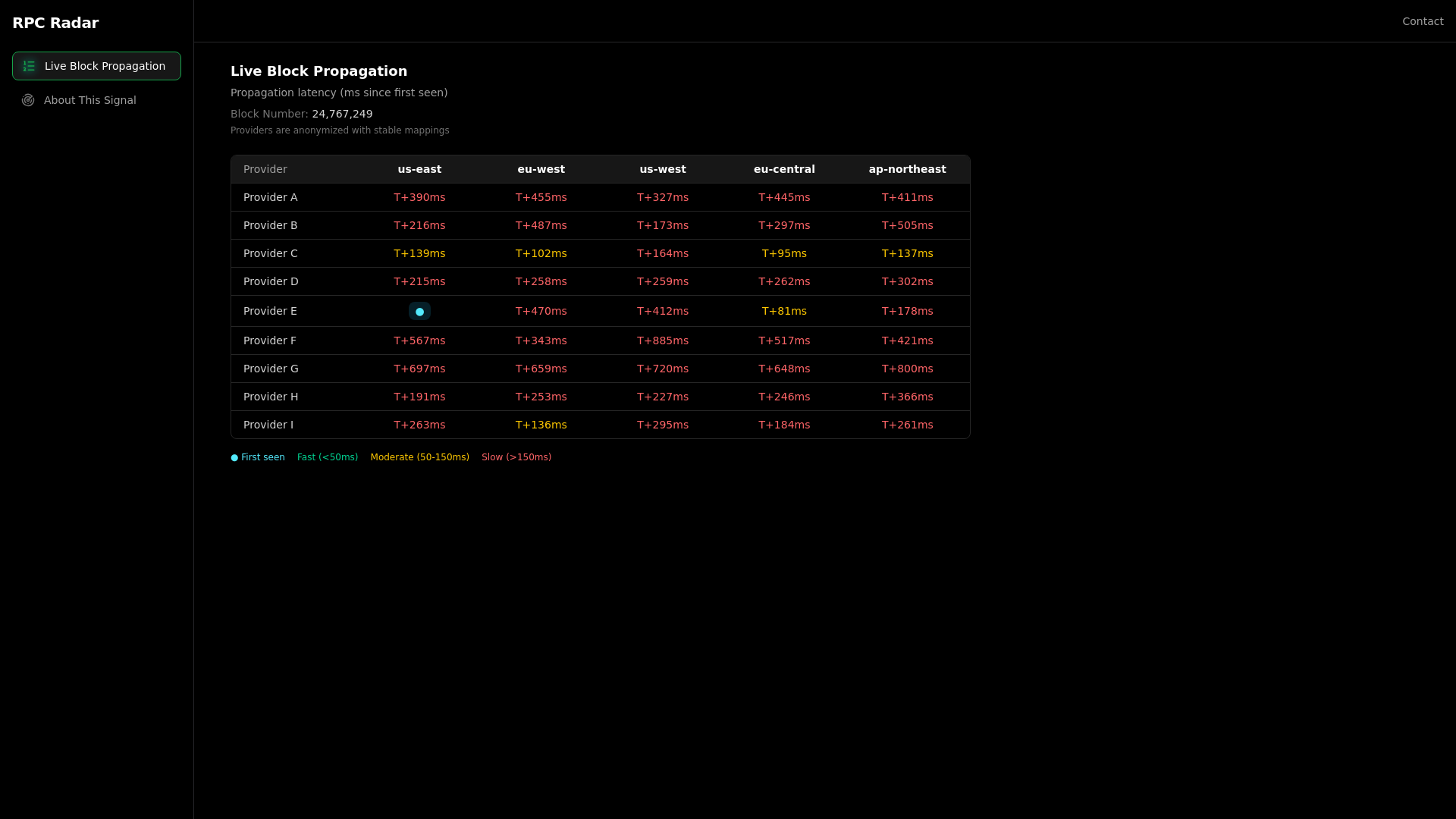
Task: Click the eu-central column header
Action: (784, 169)
